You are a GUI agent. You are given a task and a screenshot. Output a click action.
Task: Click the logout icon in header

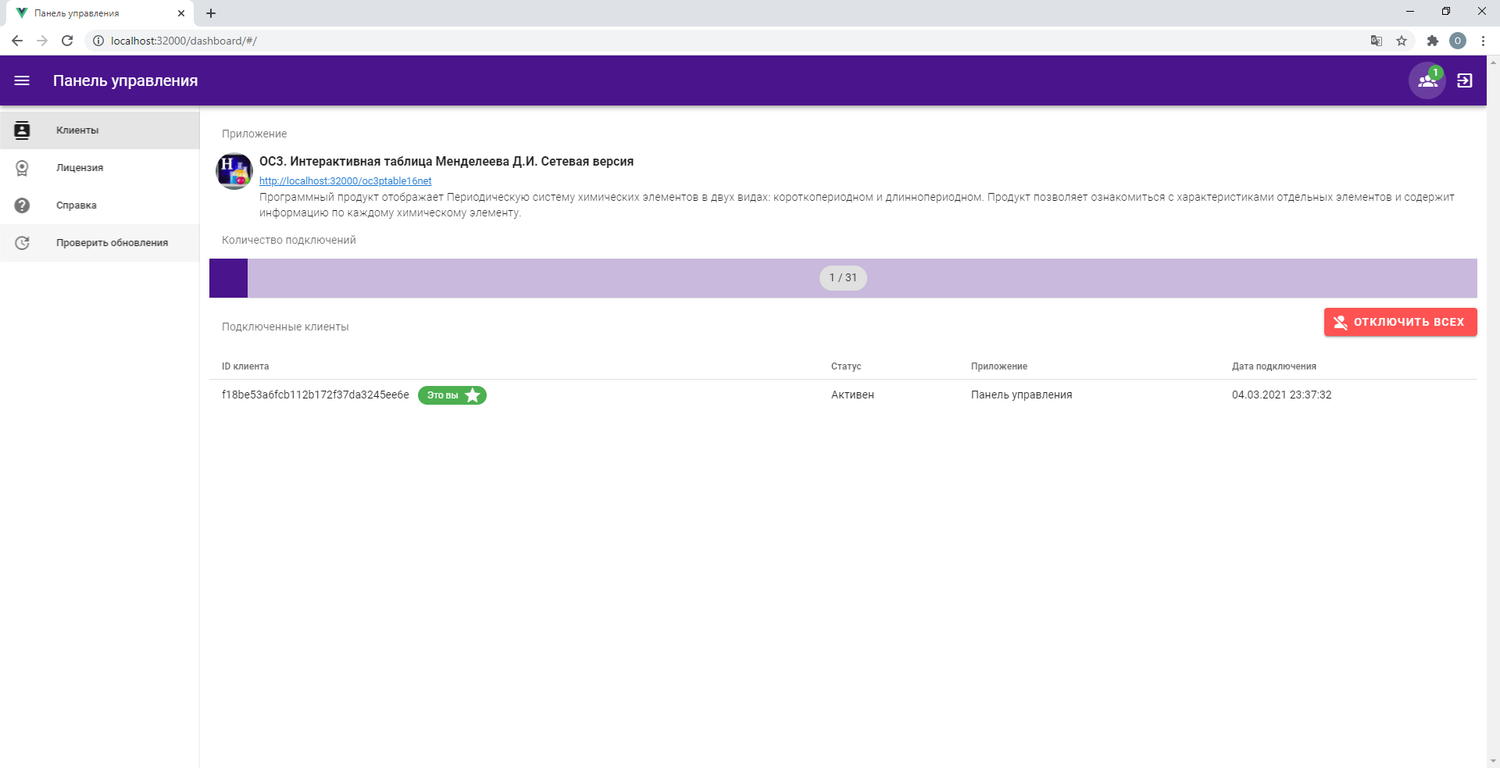tap(1465, 81)
